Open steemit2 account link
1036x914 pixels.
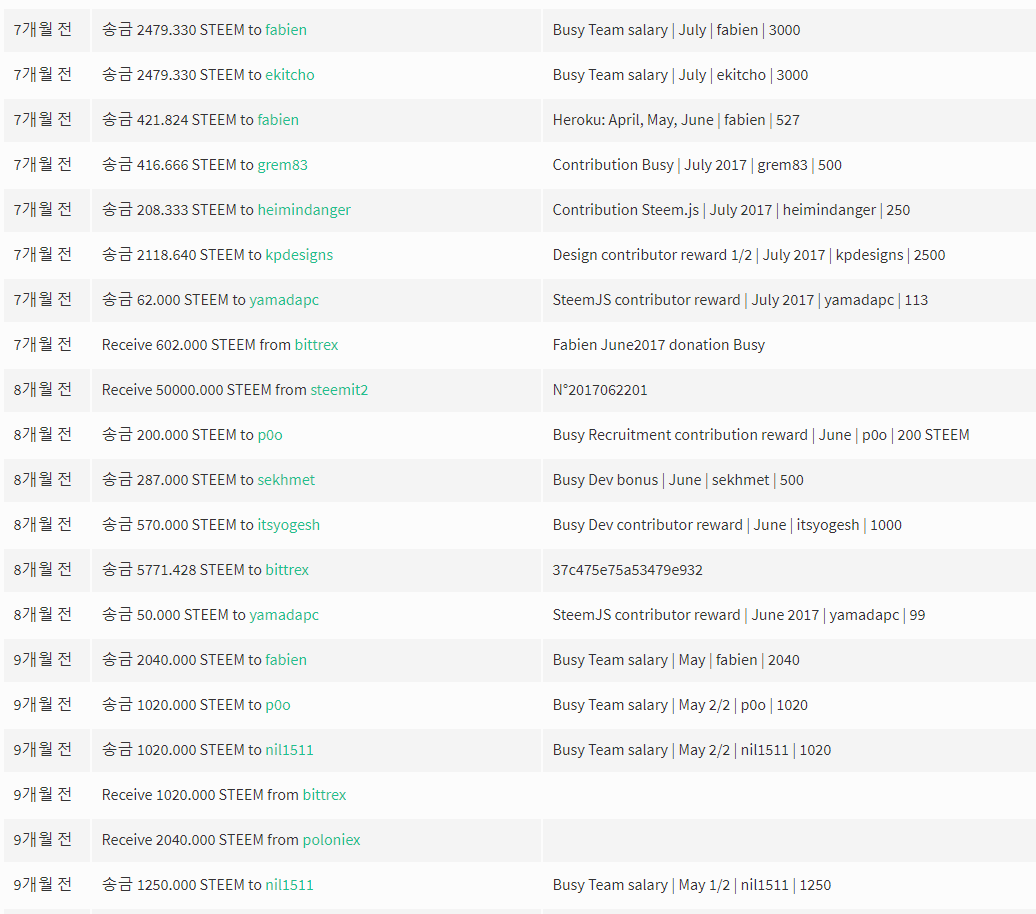point(339,389)
